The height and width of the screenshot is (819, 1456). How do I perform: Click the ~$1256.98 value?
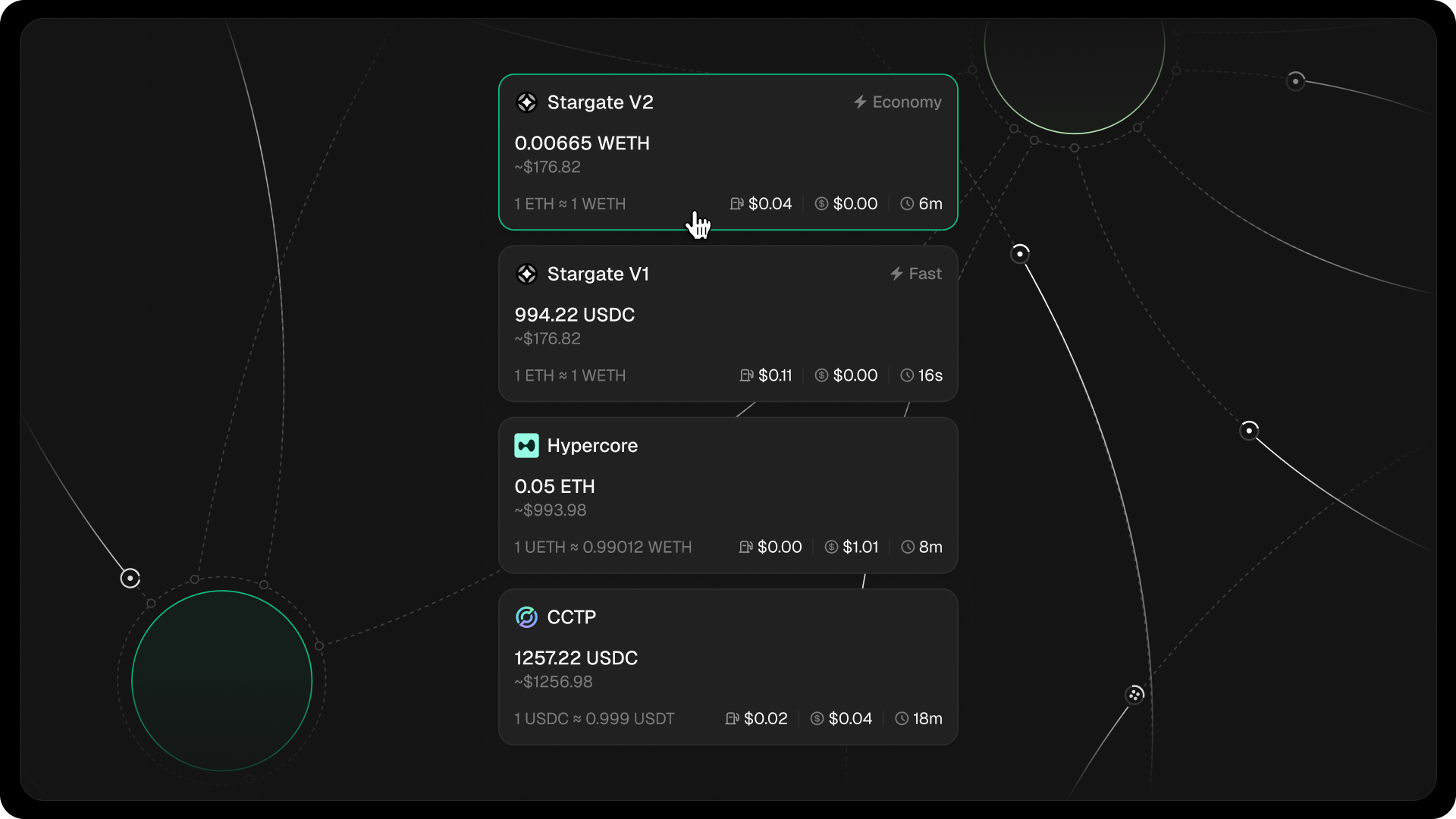554,682
